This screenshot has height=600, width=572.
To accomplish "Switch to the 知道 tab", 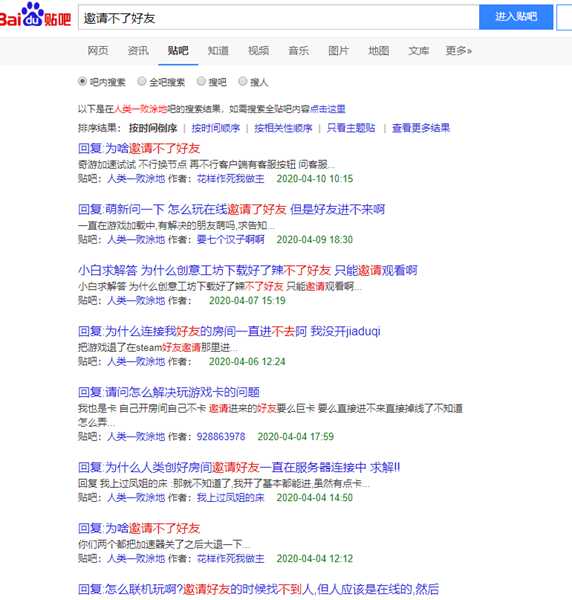I will 218,51.
